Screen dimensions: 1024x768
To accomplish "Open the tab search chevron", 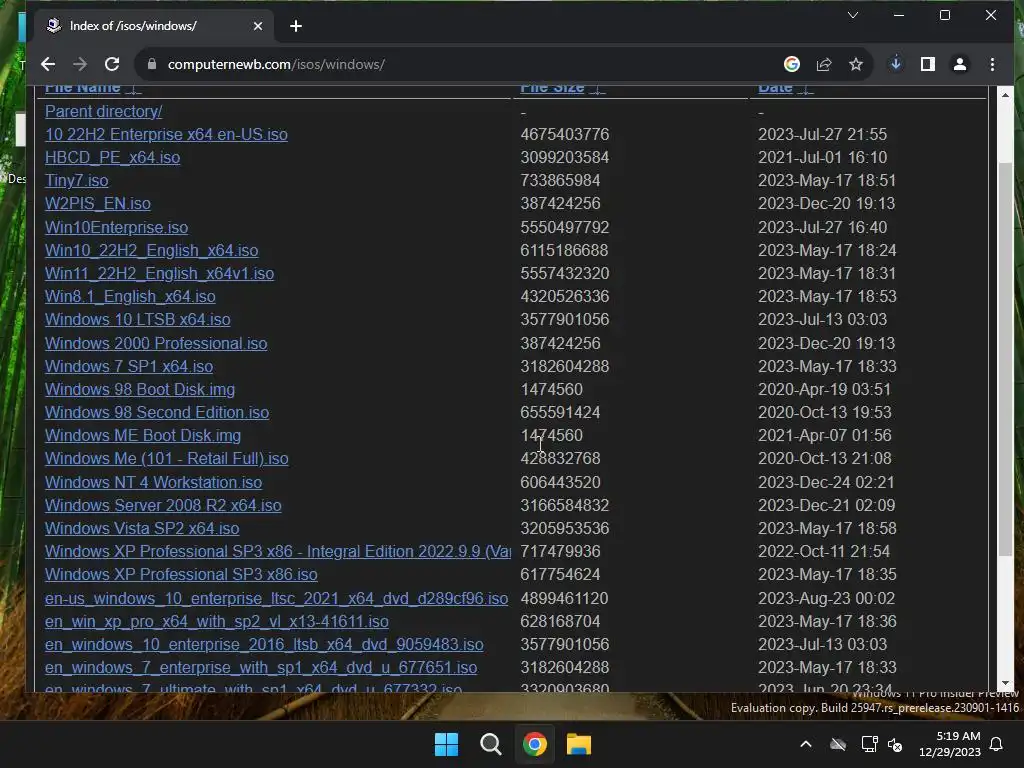I will point(853,15).
